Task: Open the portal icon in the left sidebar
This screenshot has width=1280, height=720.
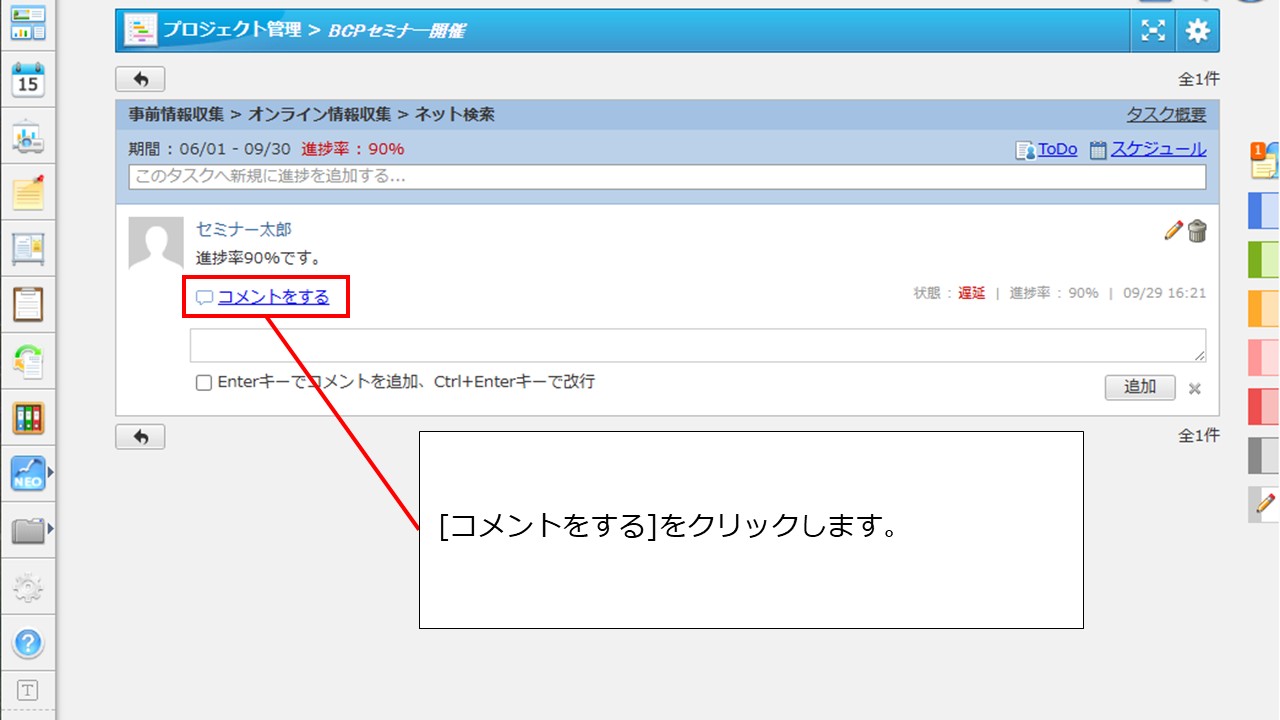Action: tap(28, 24)
